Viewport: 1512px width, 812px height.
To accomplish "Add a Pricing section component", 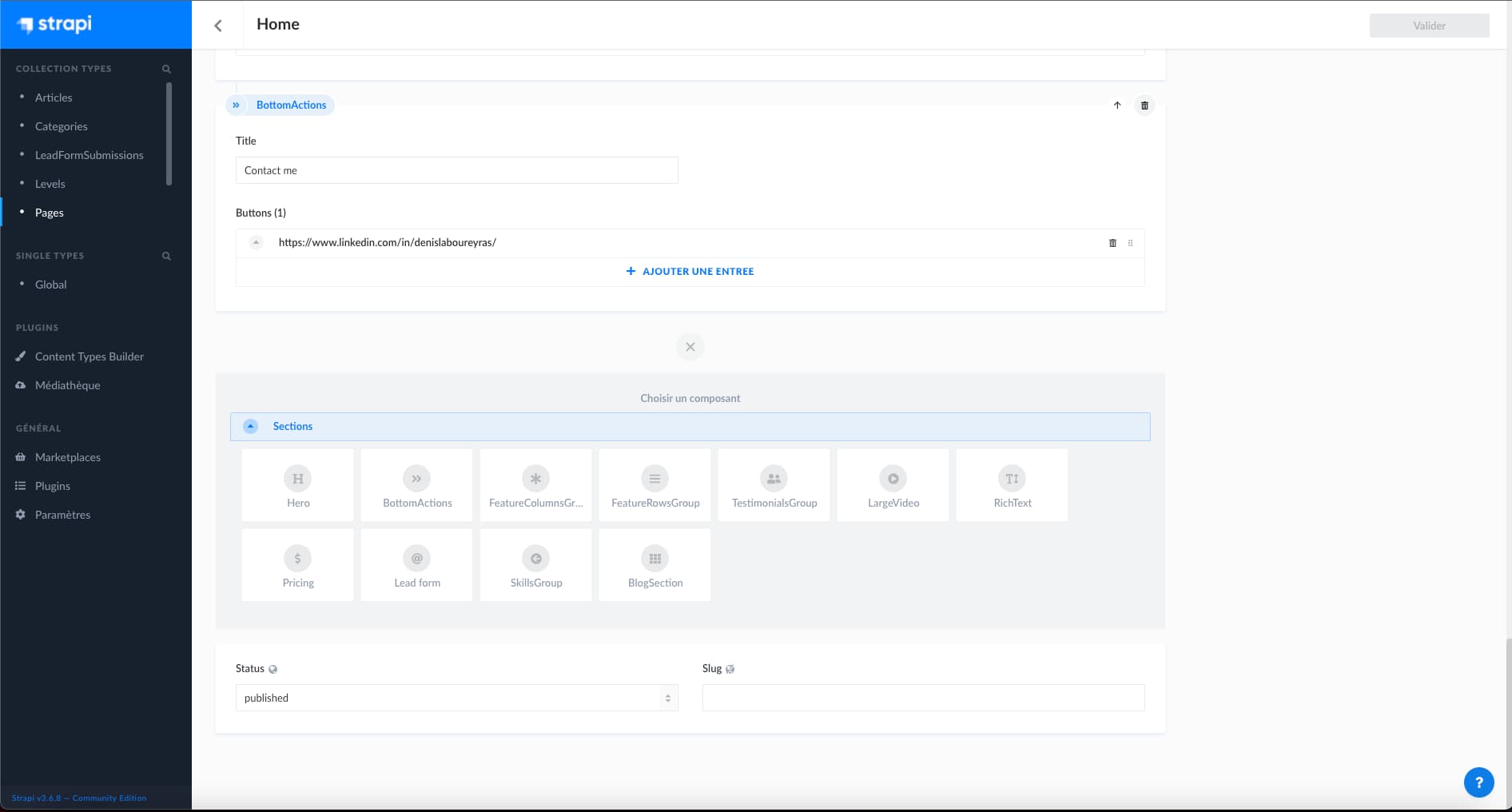I will (297, 564).
